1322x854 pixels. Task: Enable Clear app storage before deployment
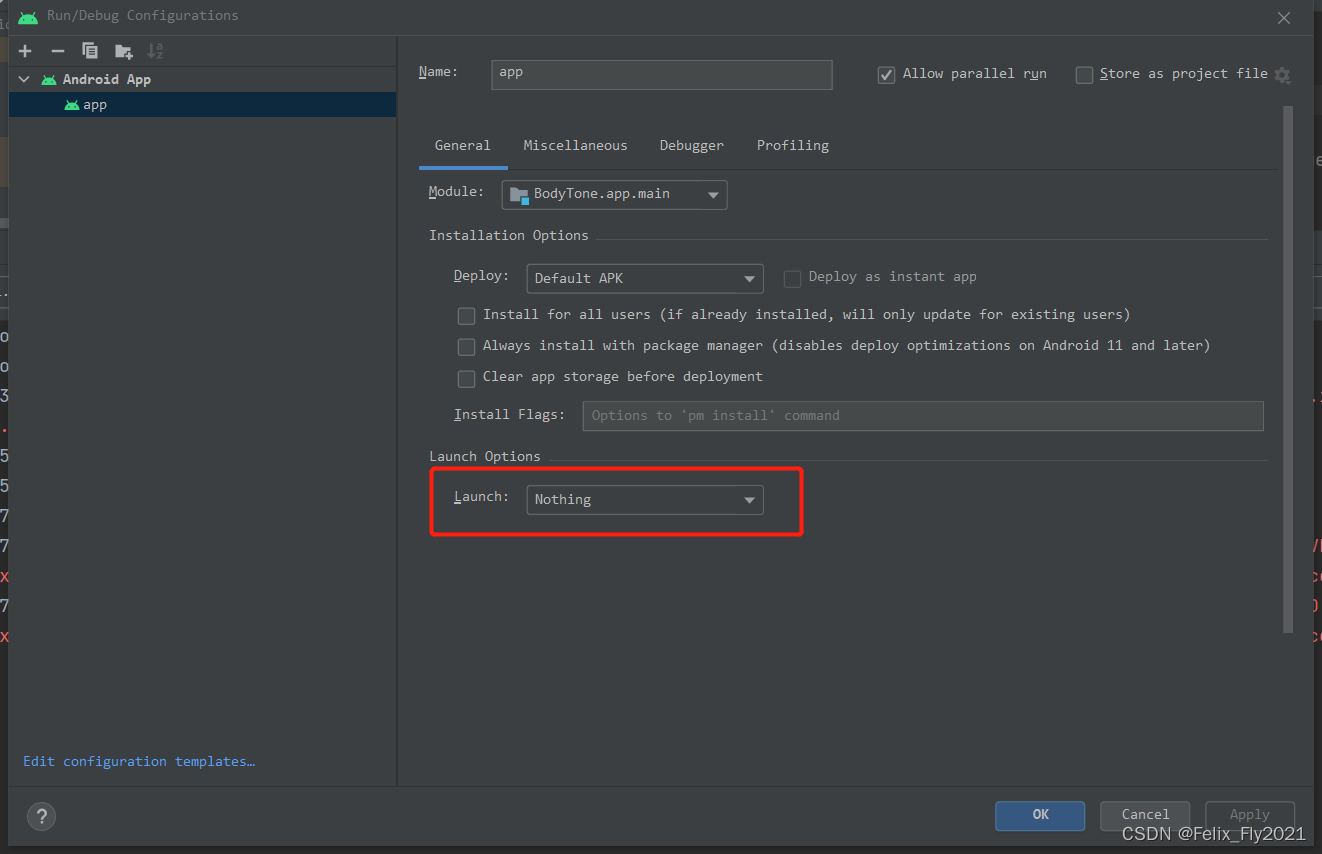click(466, 378)
